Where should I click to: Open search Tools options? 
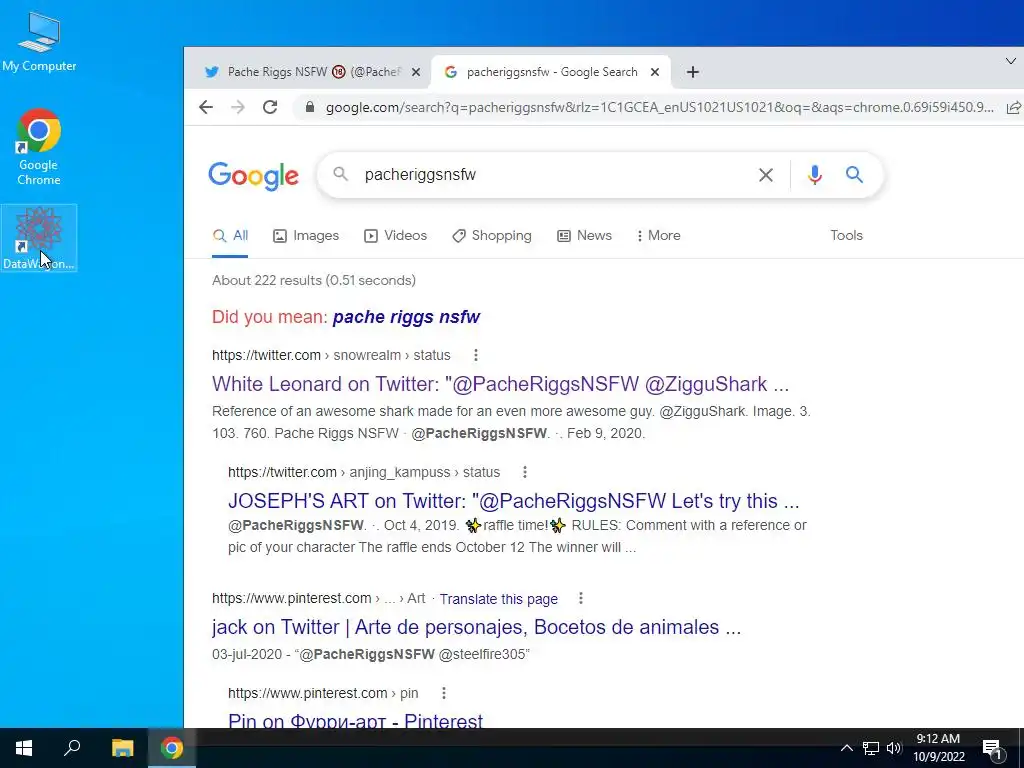click(846, 236)
